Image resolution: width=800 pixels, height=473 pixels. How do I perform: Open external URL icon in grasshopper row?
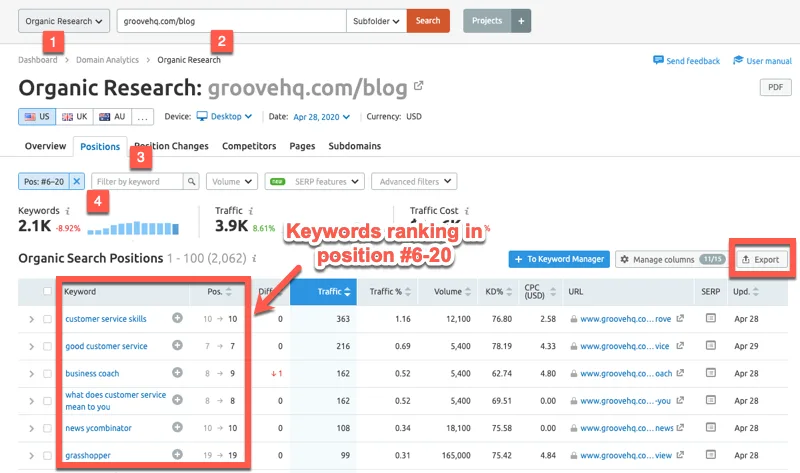click(x=680, y=455)
